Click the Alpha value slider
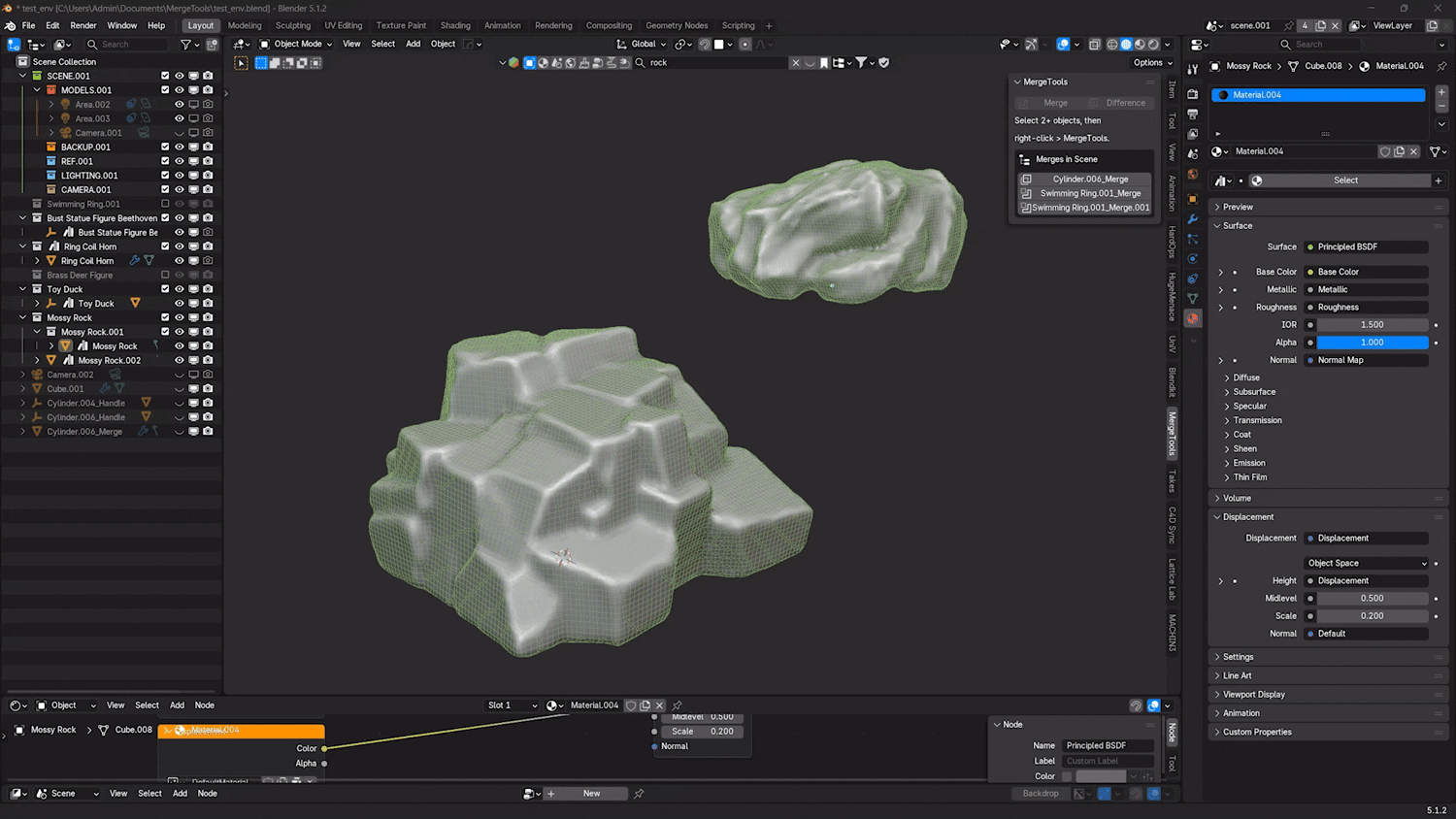Image resolution: width=1456 pixels, height=819 pixels. (x=1372, y=343)
